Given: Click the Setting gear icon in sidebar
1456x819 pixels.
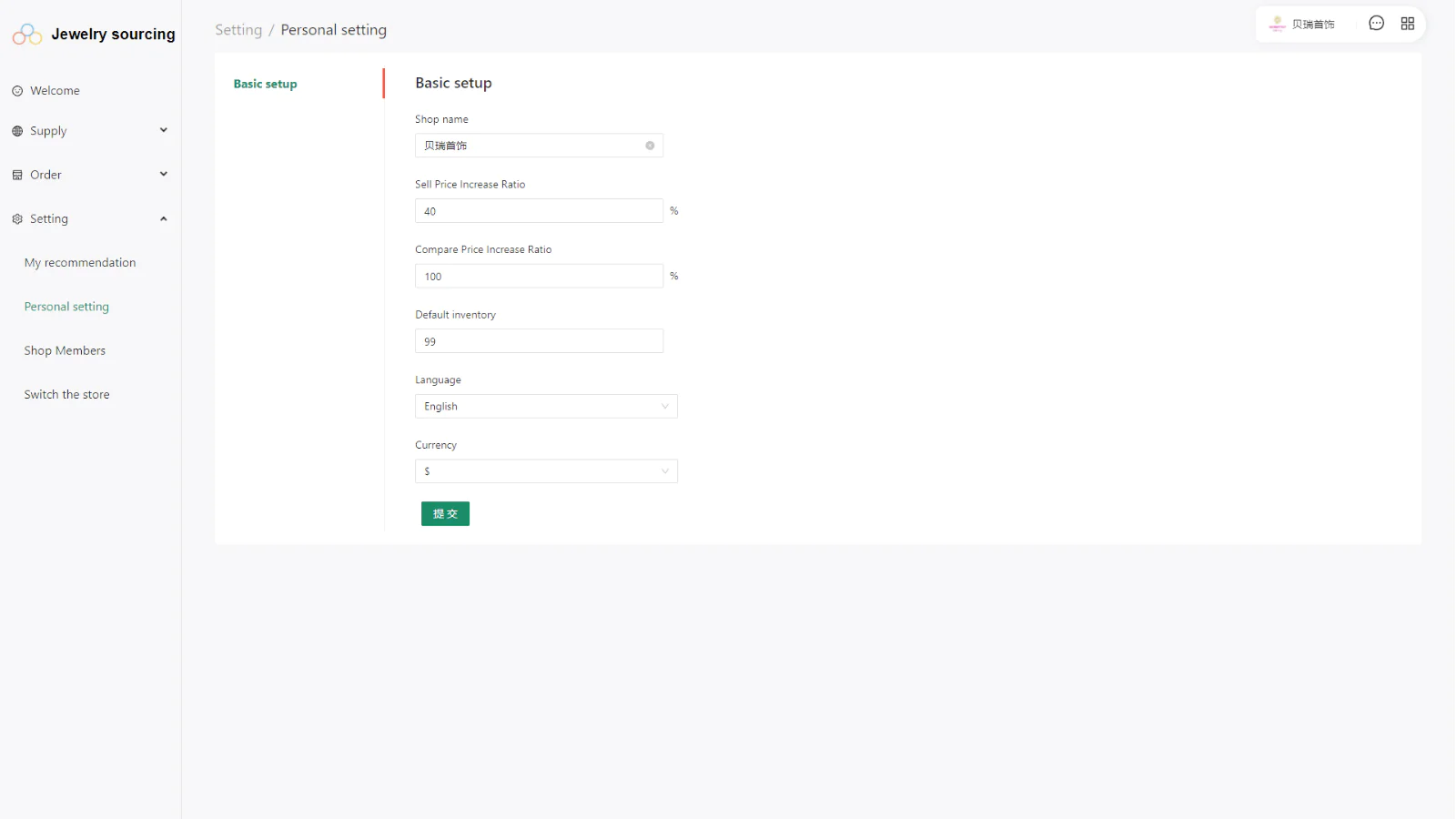Looking at the screenshot, I should tap(17, 219).
